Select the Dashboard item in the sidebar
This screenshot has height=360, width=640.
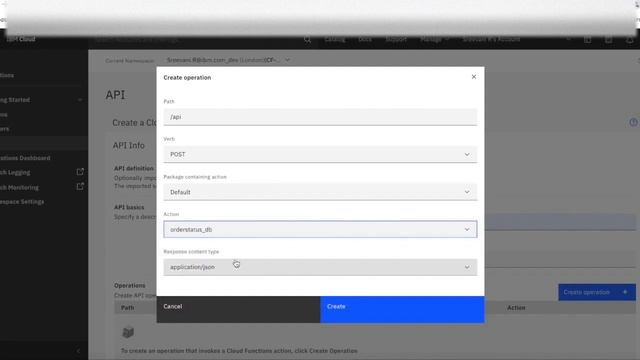coord(25,158)
